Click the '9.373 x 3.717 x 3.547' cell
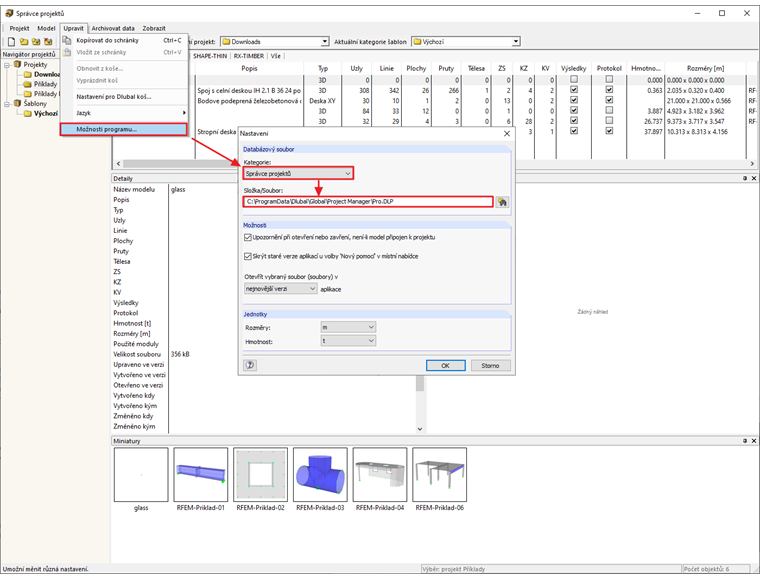 pos(705,121)
